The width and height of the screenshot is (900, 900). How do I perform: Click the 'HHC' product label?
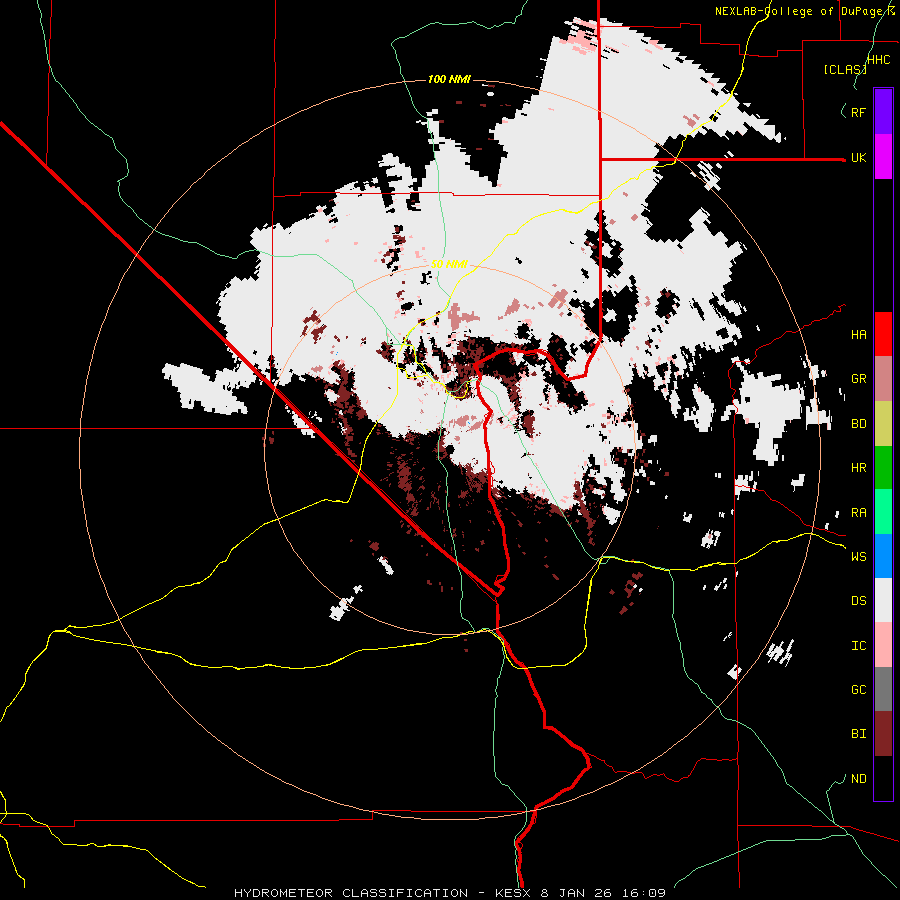pos(878,60)
